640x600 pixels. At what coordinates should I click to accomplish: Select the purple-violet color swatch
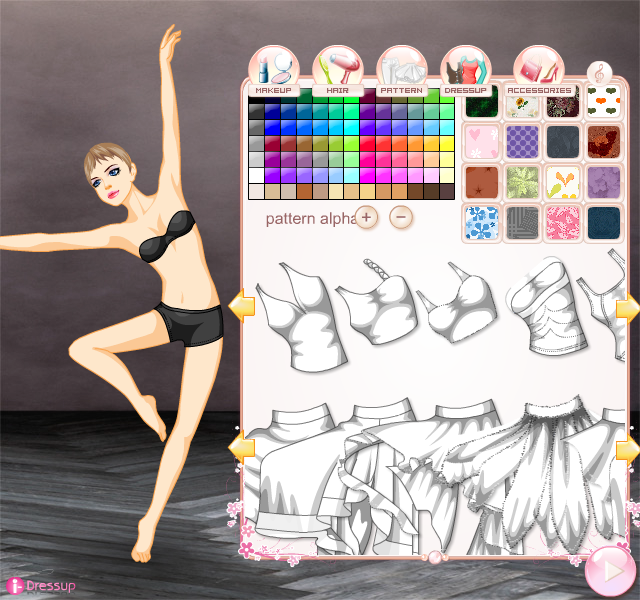(x=272, y=176)
